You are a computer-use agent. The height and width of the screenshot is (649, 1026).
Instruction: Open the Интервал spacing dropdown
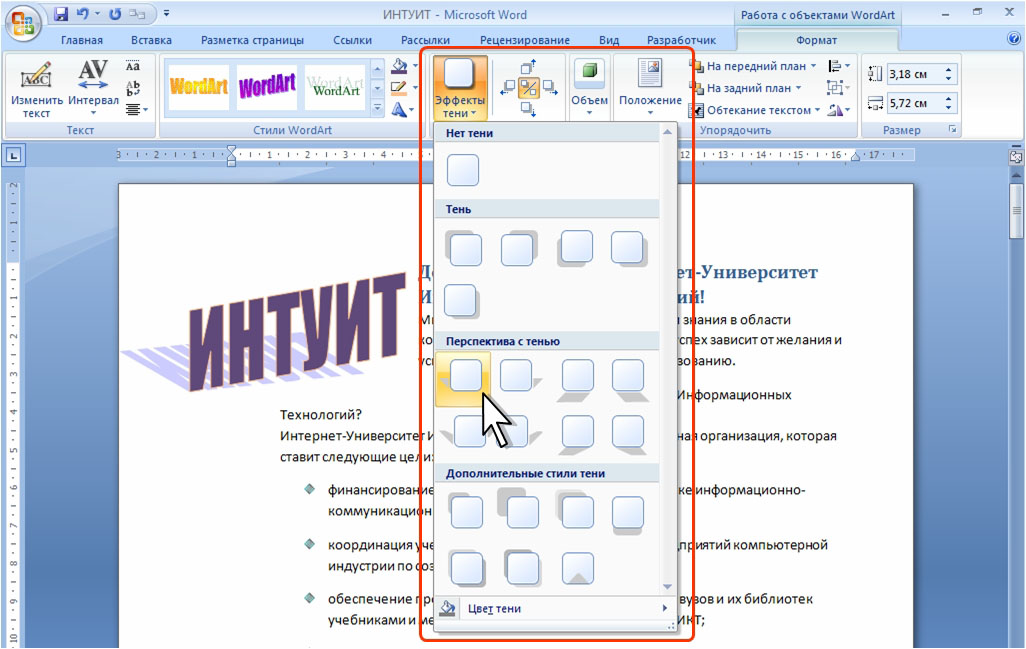click(x=93, y=89)
